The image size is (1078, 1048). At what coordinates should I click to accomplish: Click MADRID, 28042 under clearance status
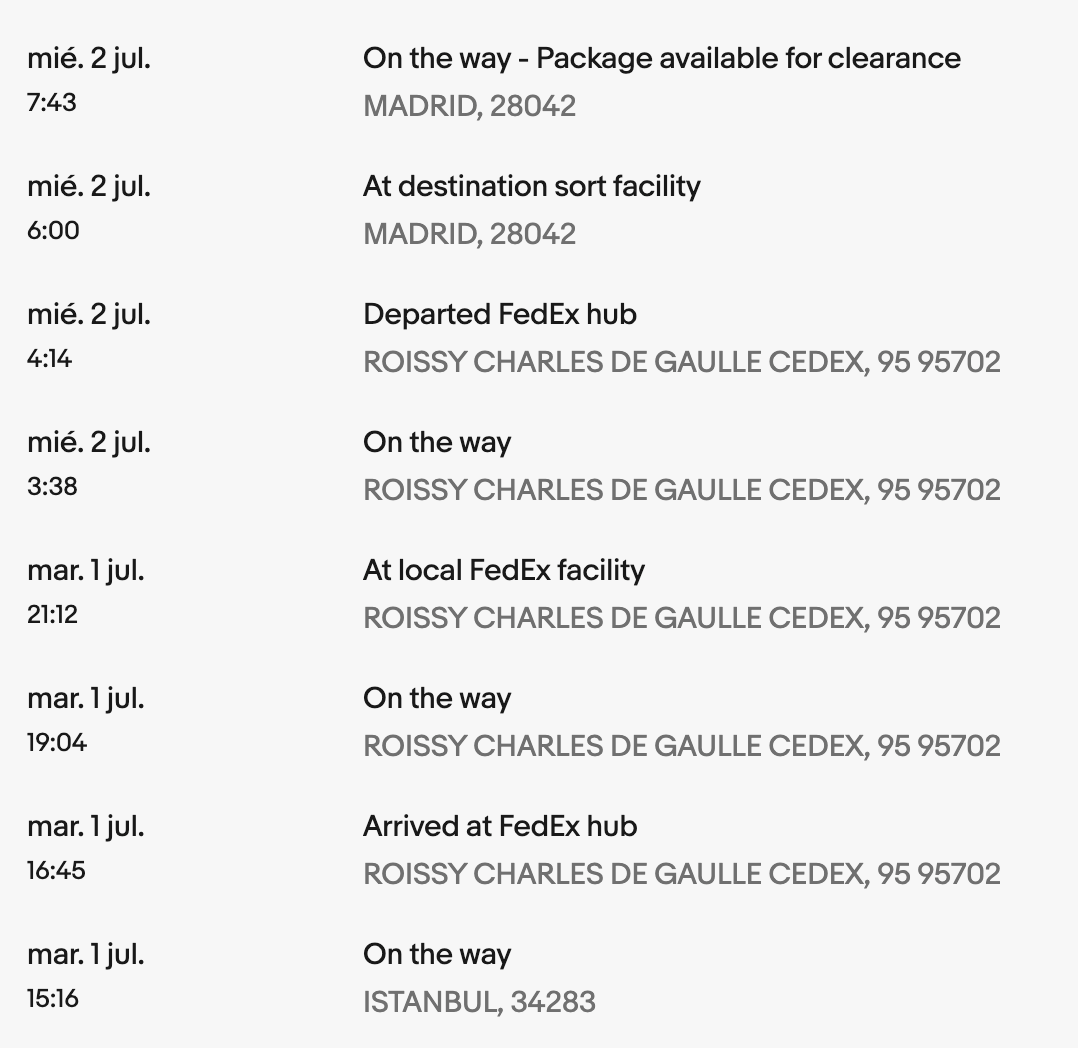tap(470, 106)
